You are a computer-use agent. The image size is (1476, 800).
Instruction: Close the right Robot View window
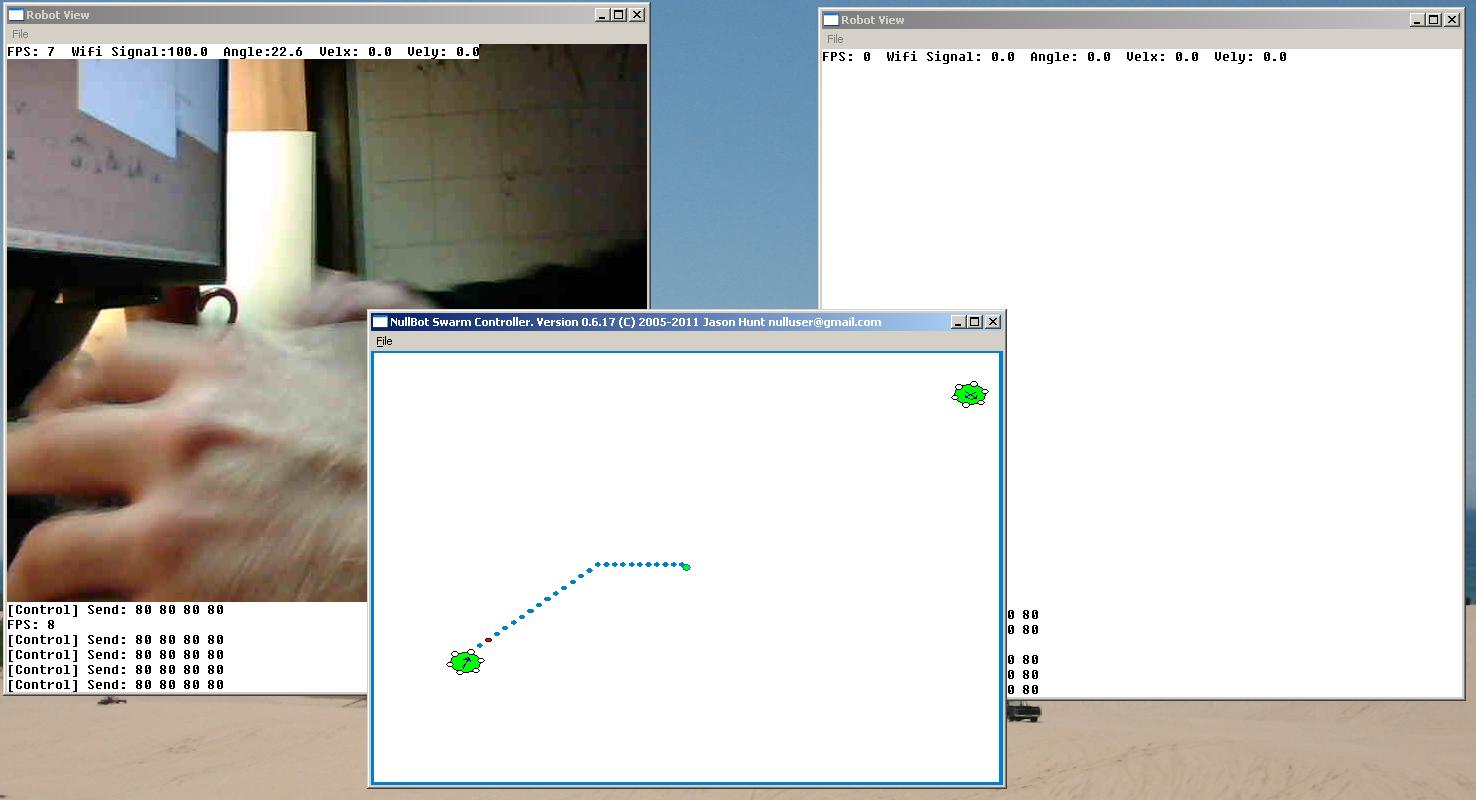pos(1452,20)
